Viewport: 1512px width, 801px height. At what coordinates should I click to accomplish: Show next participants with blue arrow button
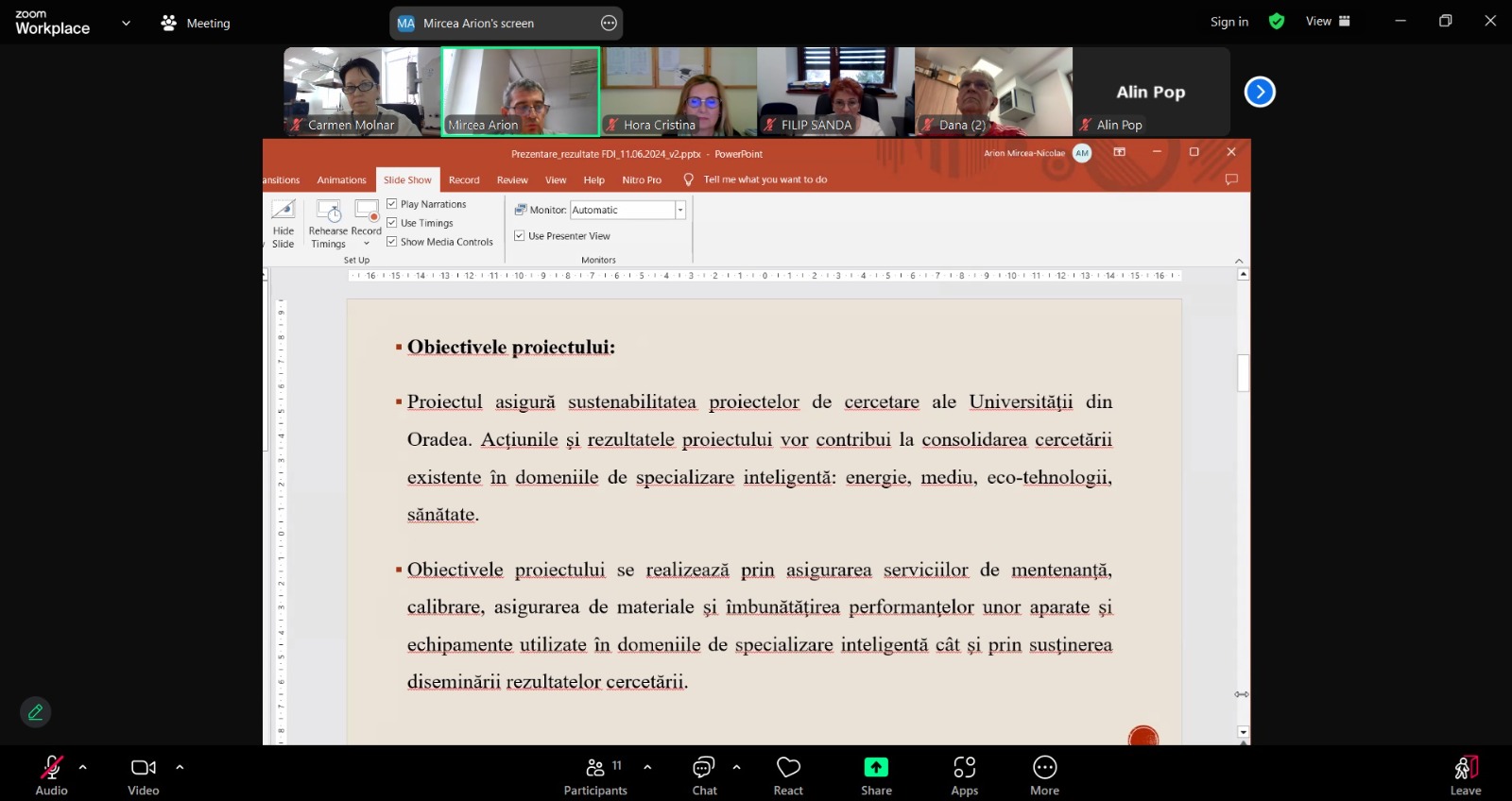click(1260, 92)
